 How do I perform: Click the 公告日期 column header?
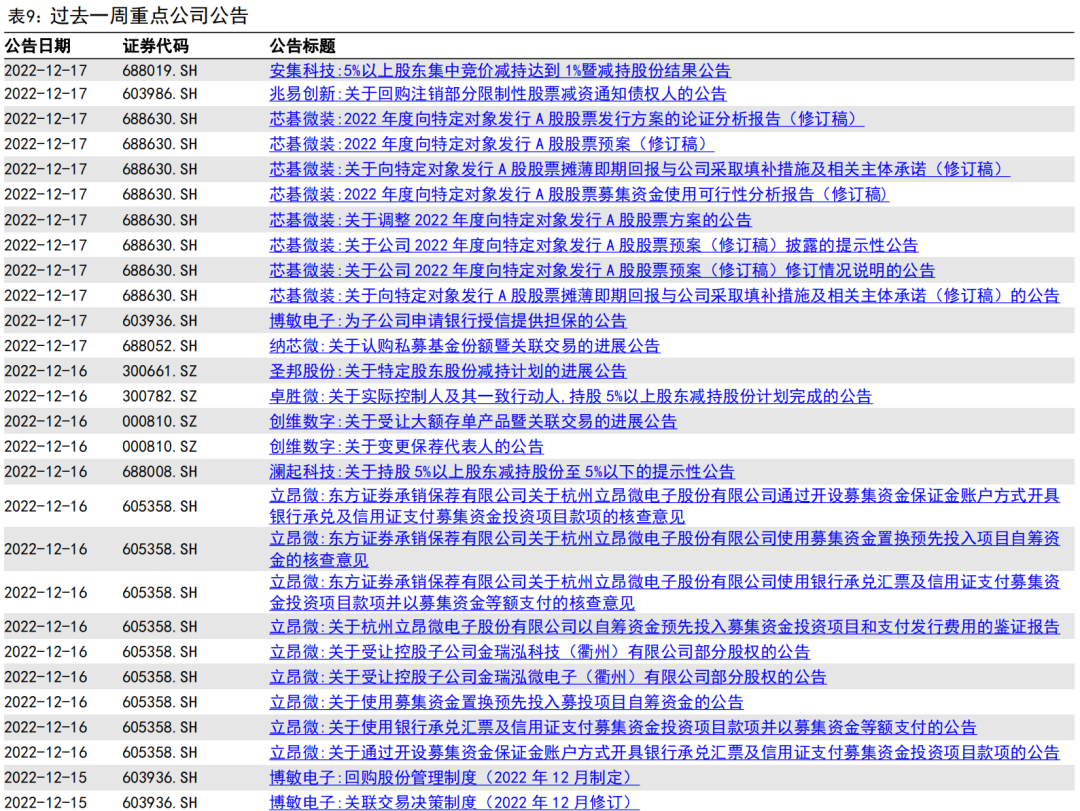37,46
